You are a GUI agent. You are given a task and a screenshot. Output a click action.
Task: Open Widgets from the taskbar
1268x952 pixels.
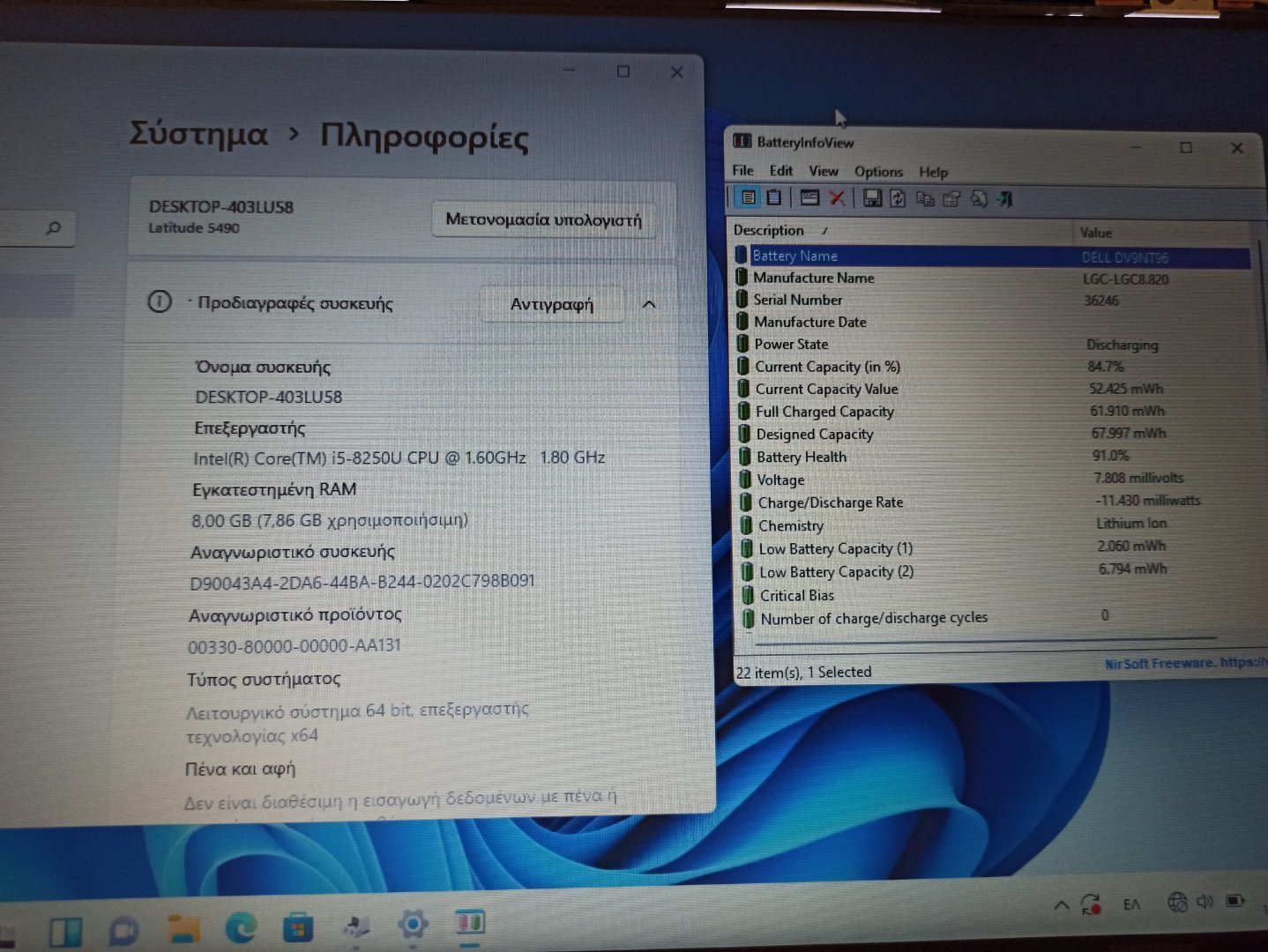[x=65, y=932]
